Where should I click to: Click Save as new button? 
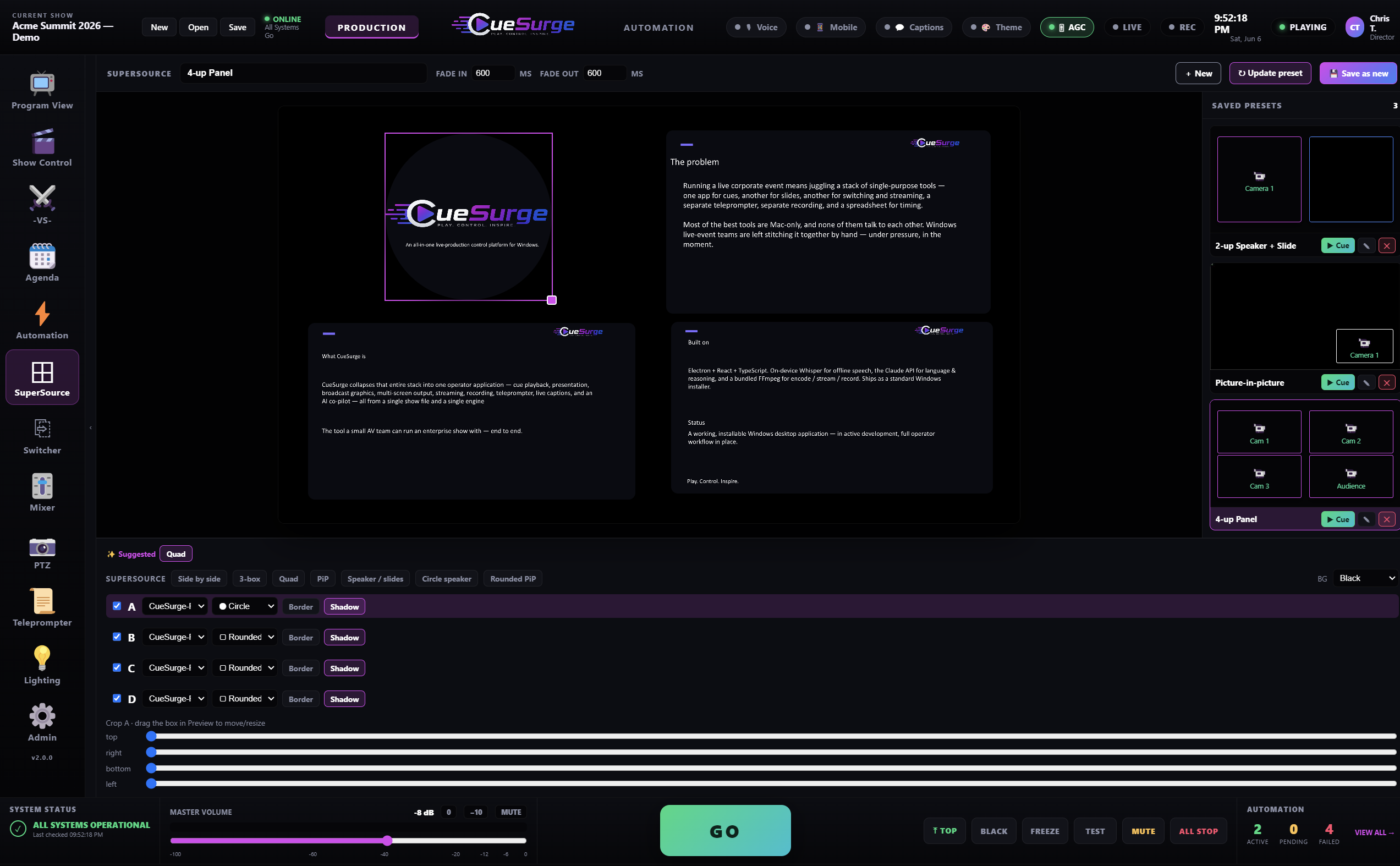(x=1358, y=73)
